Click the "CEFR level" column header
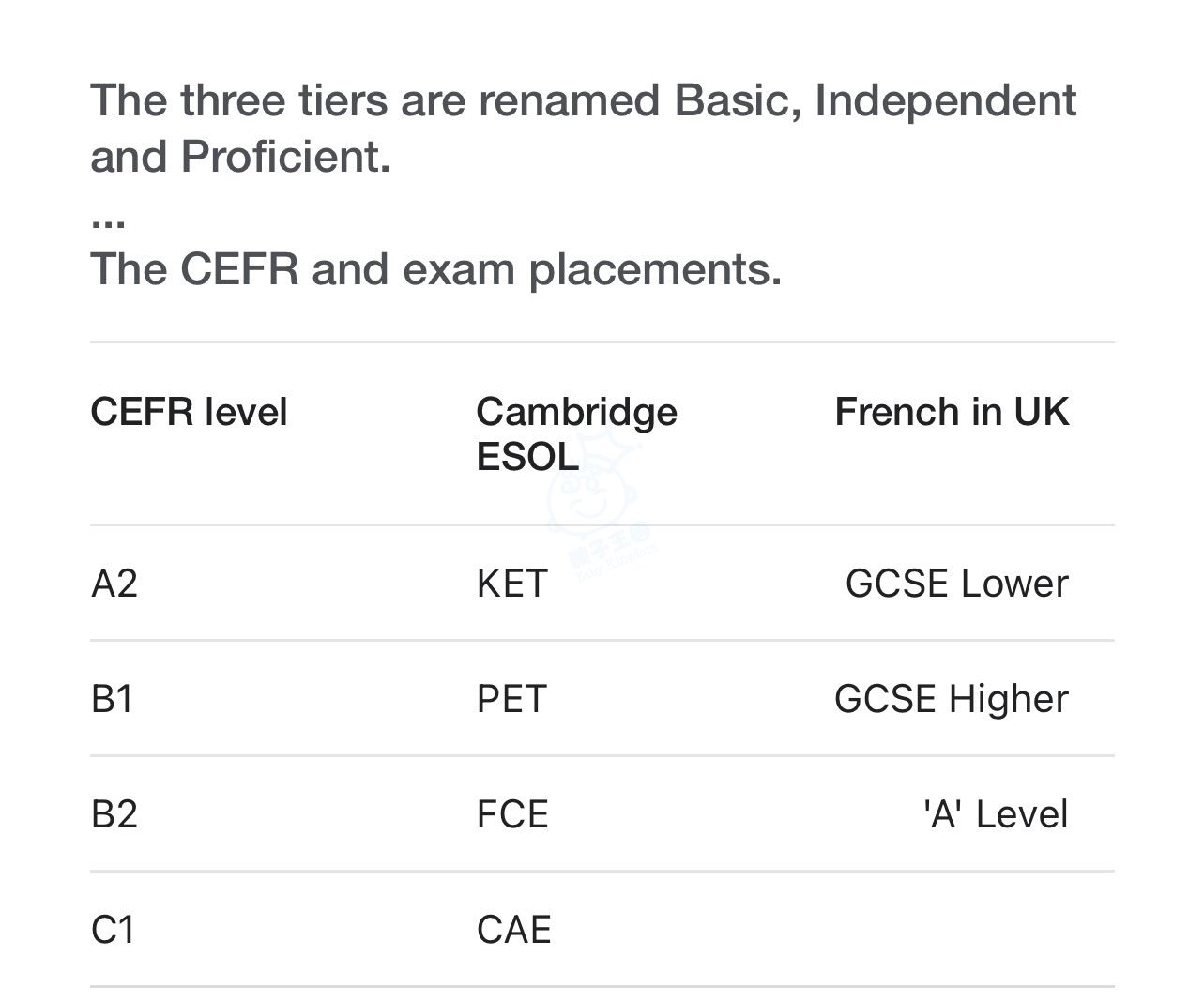Screen dimensions: 1204x1002 pos(189,413)
